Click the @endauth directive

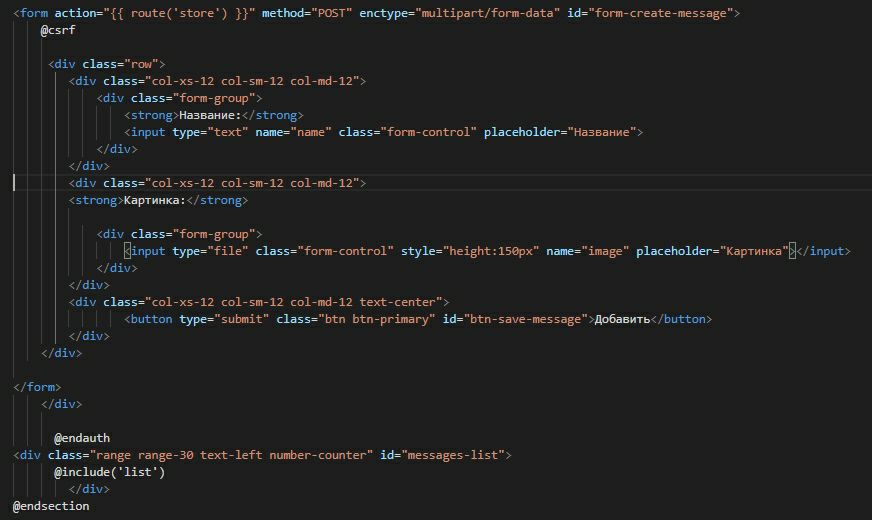click(x=82, y=438)
